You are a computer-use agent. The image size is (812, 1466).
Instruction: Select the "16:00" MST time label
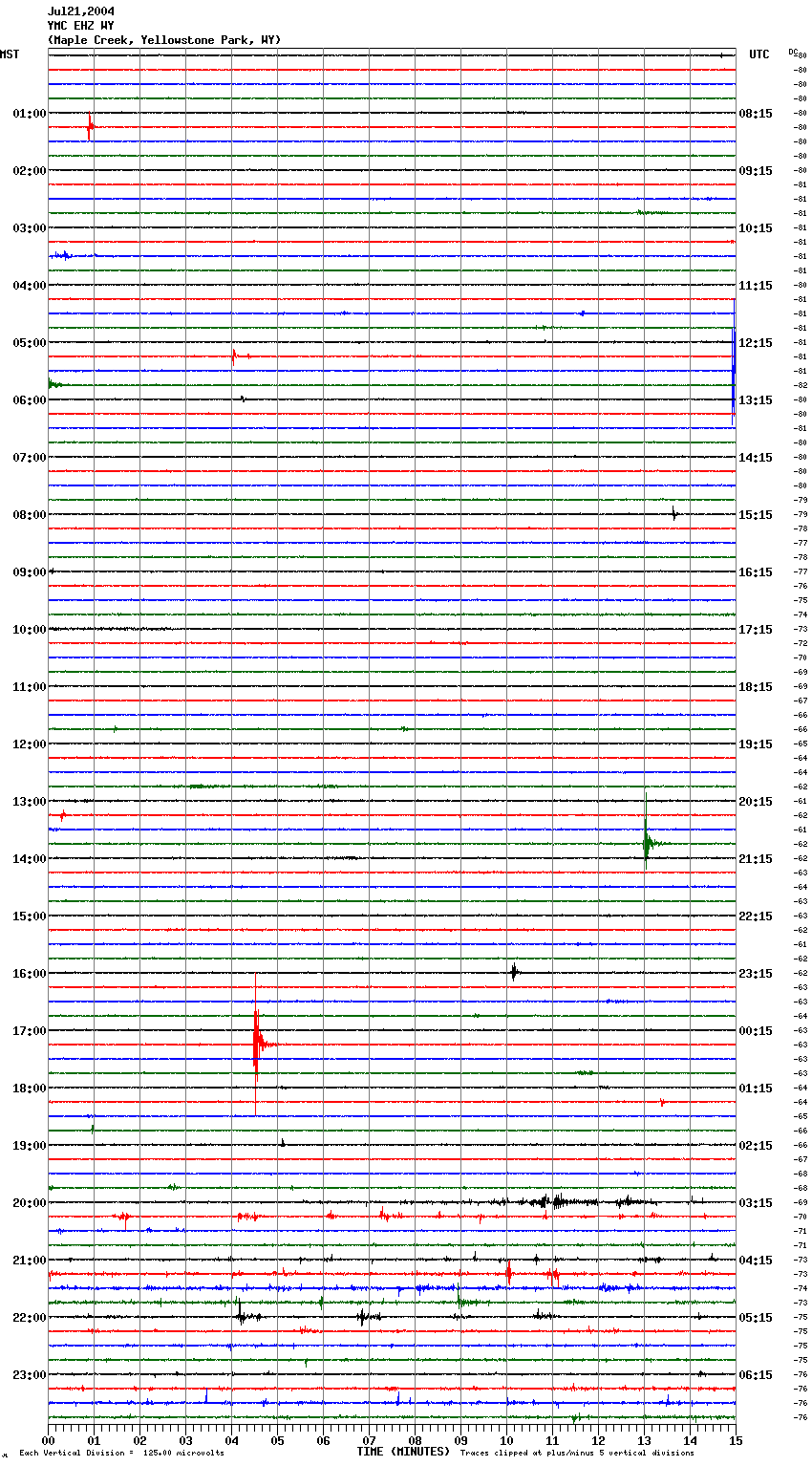tap(30, 974)
